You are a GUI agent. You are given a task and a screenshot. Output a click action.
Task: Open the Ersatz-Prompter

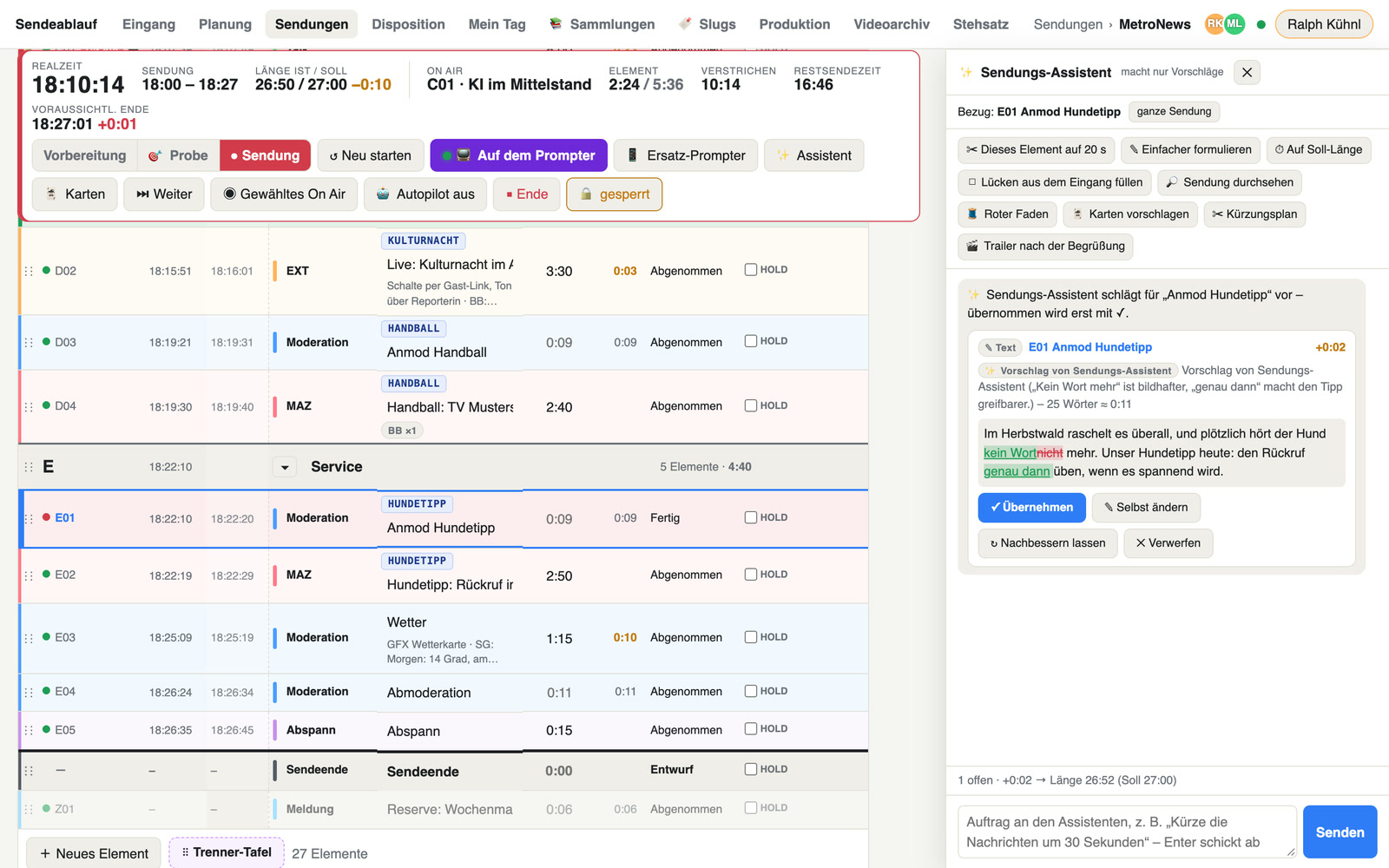tap(686, 155)
